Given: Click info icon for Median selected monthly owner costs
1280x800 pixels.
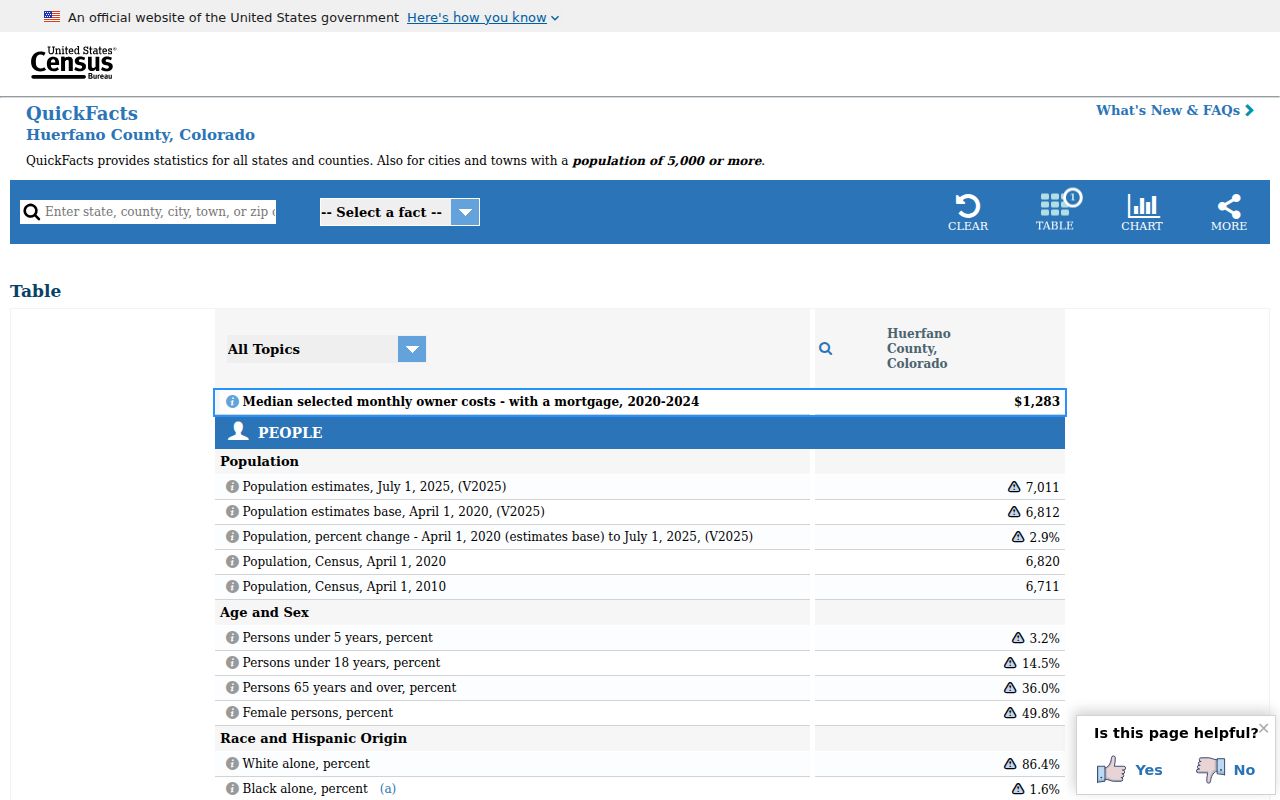Looking at the screenshot, I should click(x=233, y=401).
